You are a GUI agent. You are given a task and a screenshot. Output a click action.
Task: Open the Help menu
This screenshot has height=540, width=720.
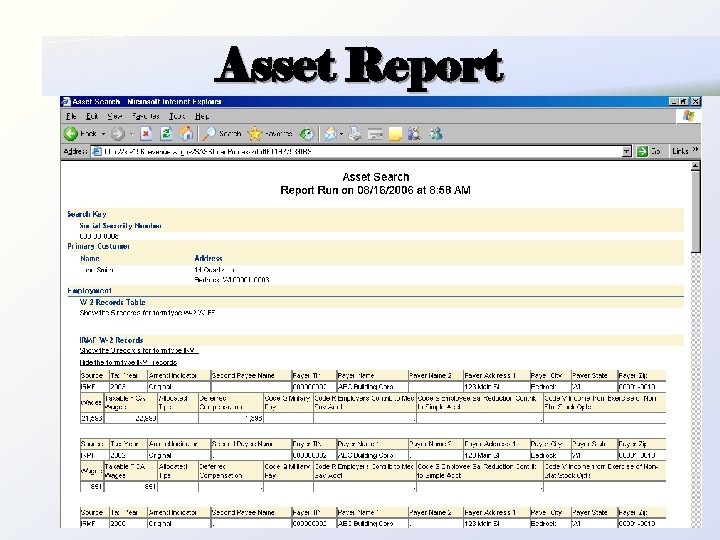tap(202, 116)
